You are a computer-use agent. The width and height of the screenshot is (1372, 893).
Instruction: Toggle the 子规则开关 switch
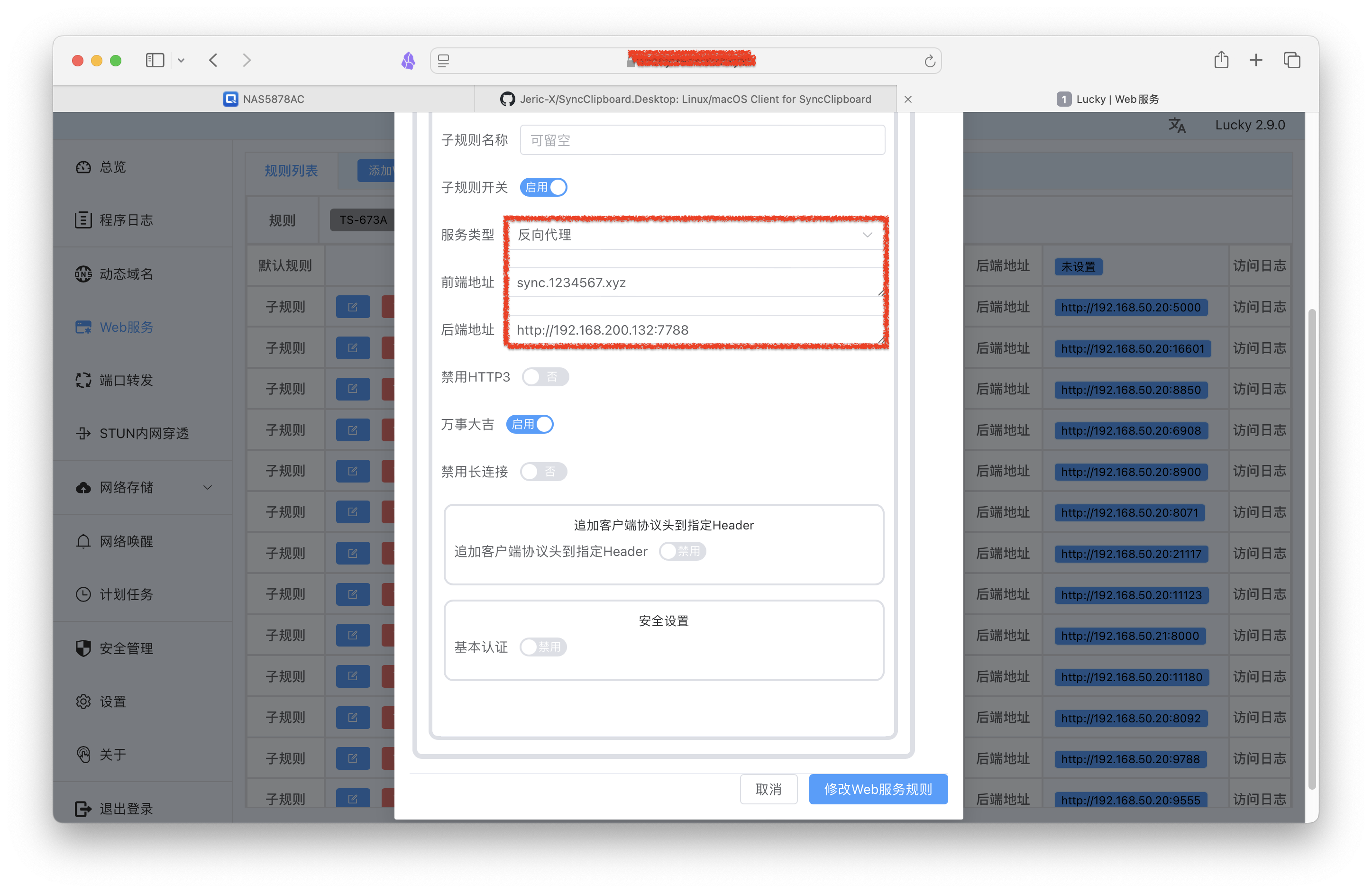(x=544, y=187)
